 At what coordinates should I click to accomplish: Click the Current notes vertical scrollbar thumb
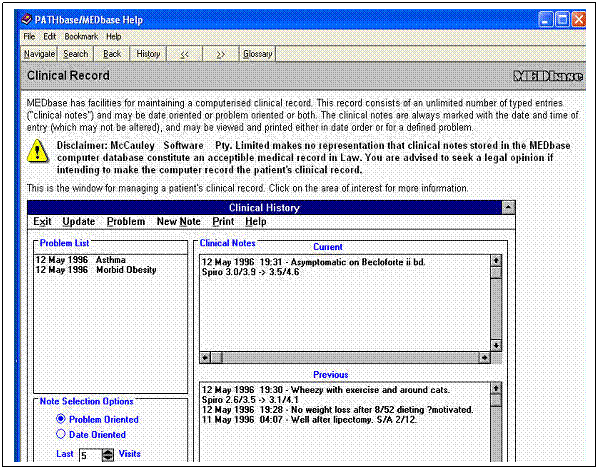[x=496, y=272]
